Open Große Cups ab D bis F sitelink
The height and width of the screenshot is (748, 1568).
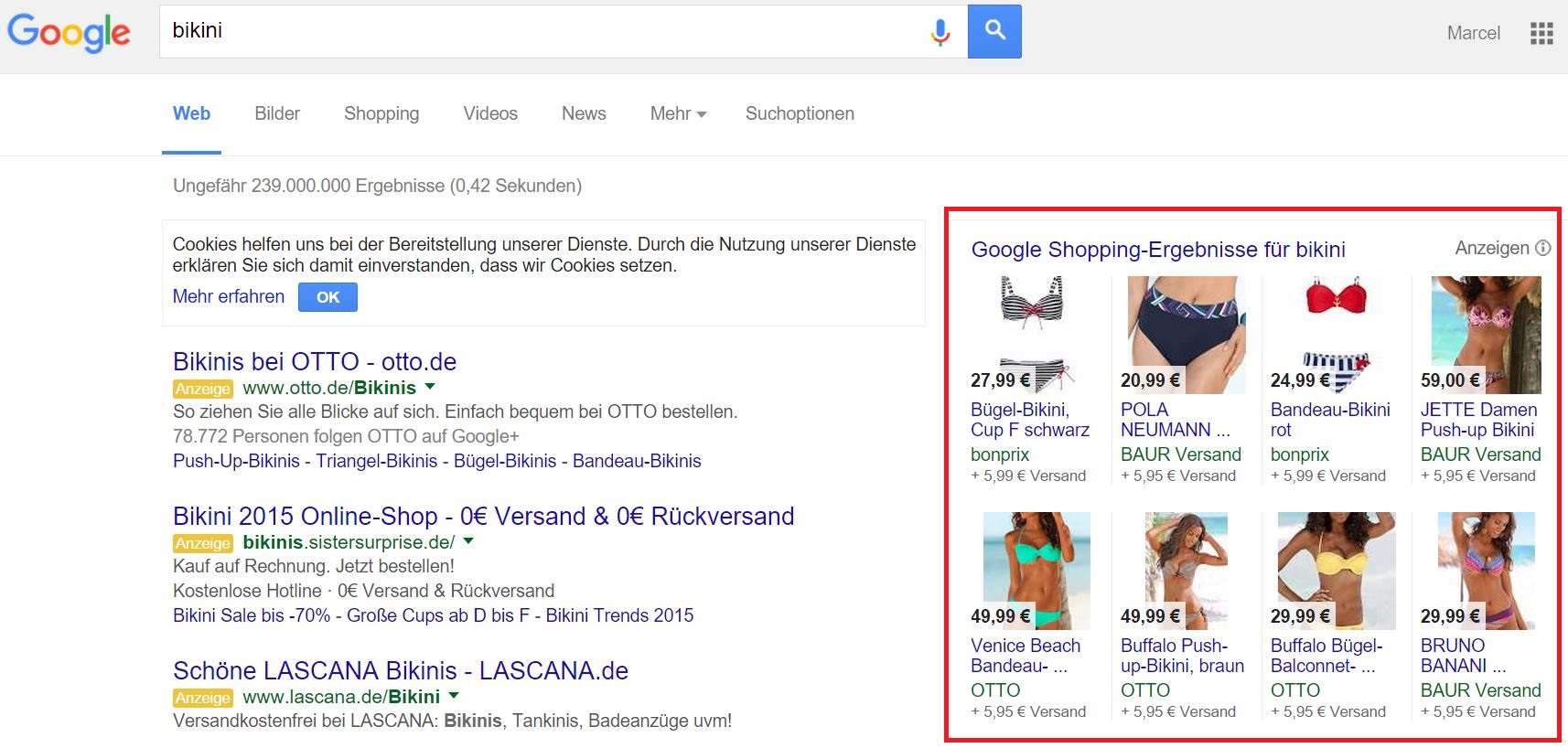(x=438, y=615)
